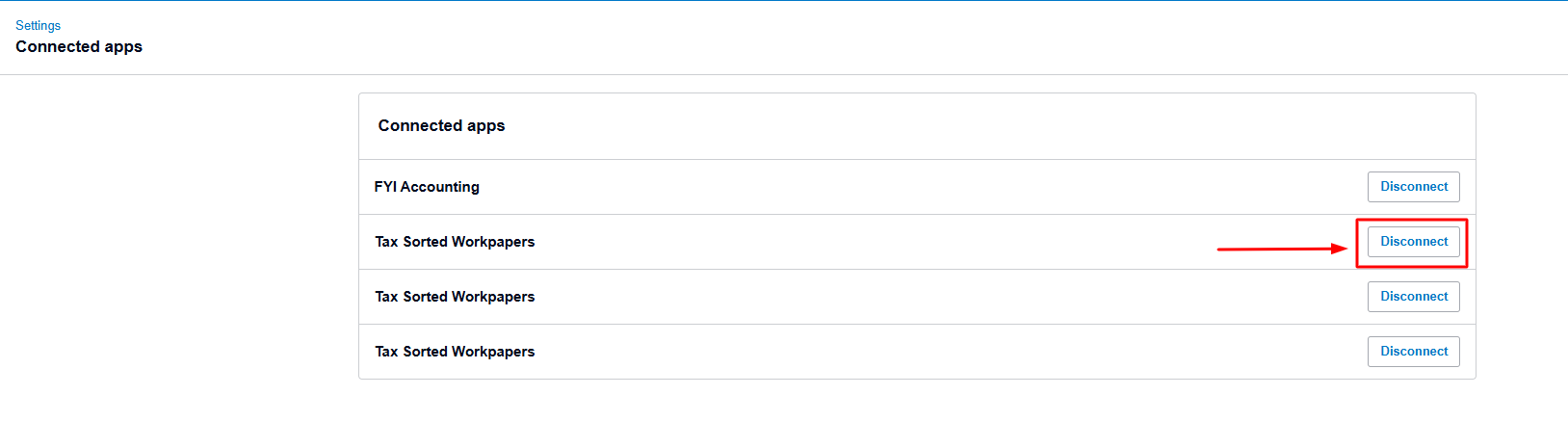The width and height of the screenshot is (1568, 448).
Task: Open the Settings breadcrumb link
Action: tap(38, 26)
